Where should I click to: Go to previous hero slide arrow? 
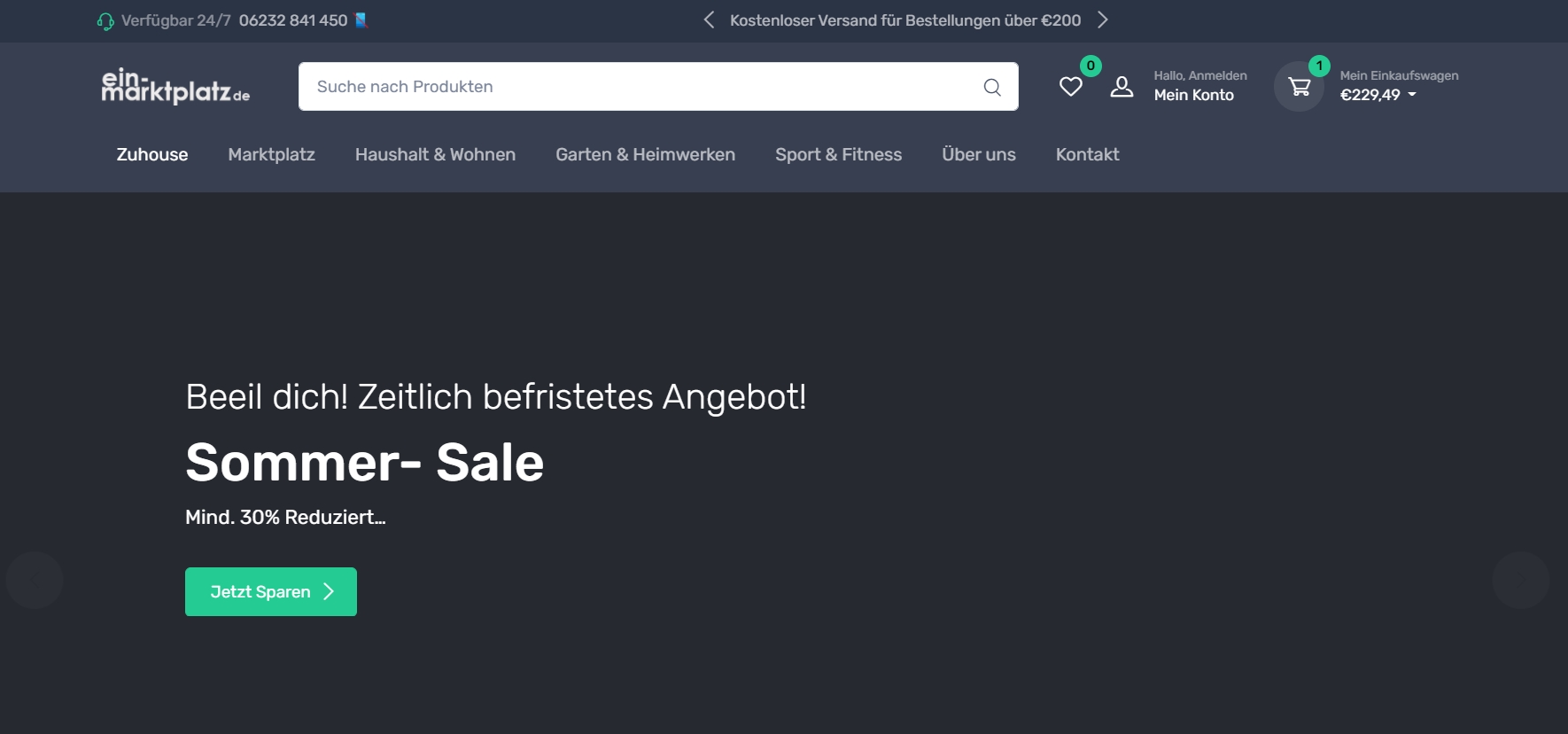tap(35, 580)
